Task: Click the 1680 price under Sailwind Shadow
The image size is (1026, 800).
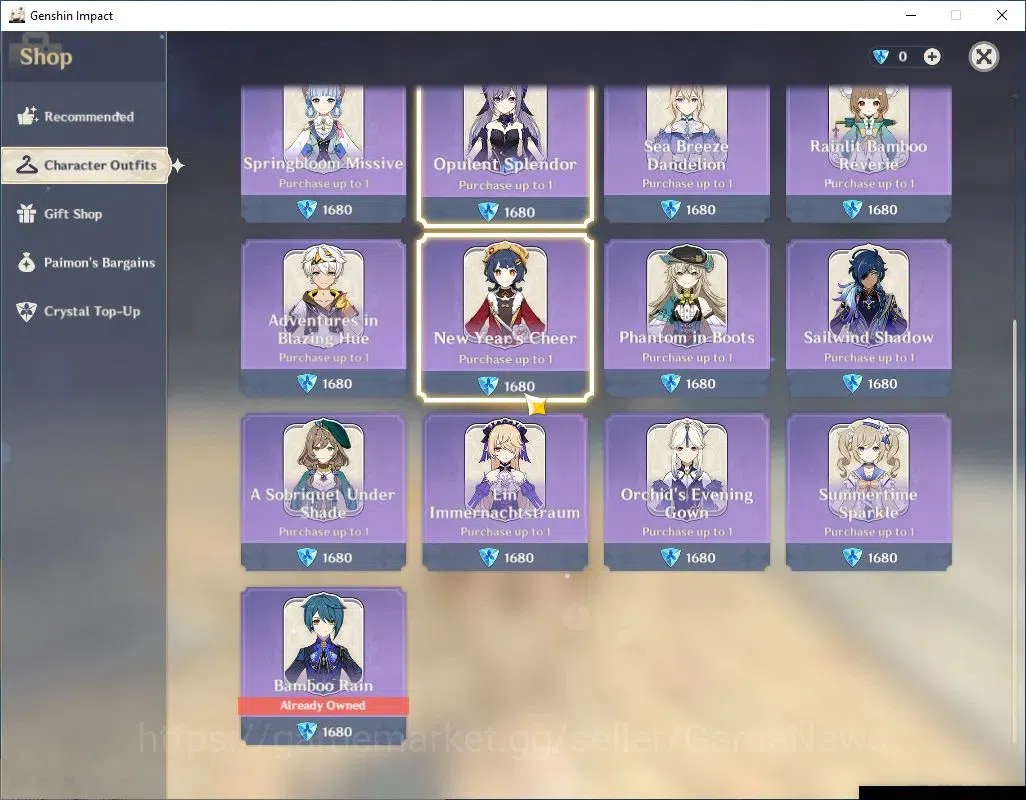Action: click(x=882, y=384)
